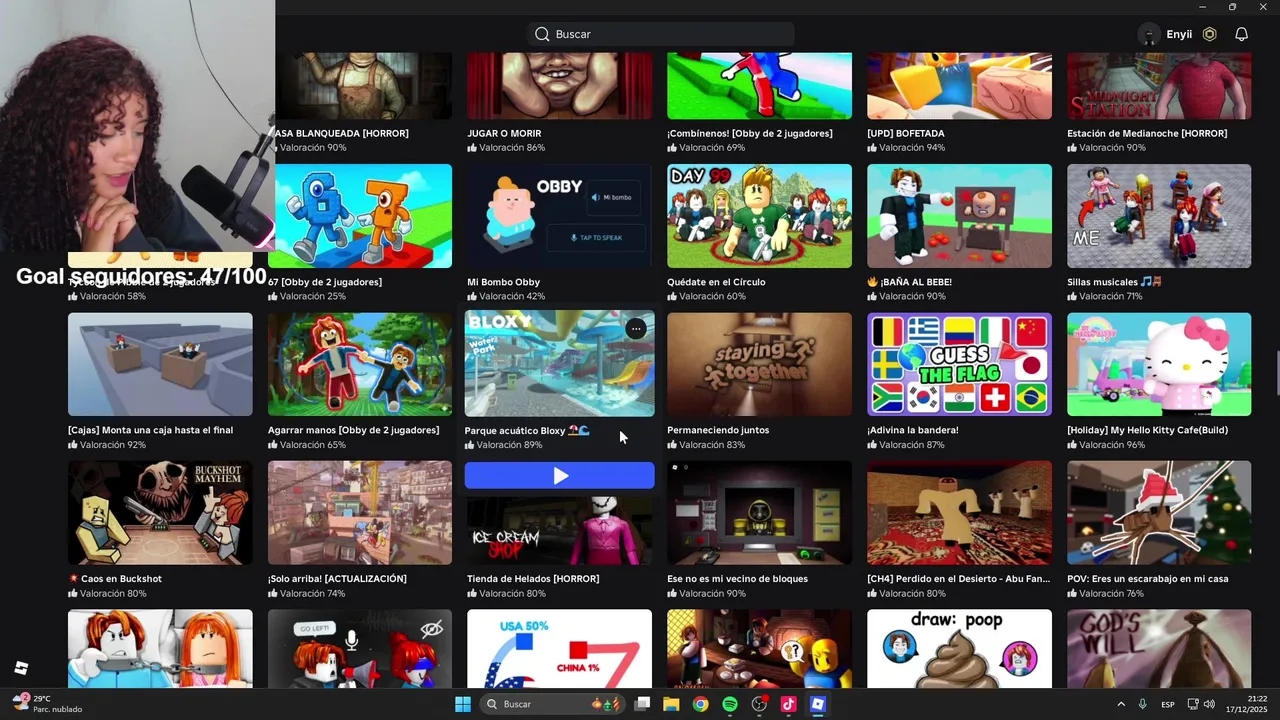Click the Permaneciendo juntos title text
1280x720 pixels.
(718, 430)
